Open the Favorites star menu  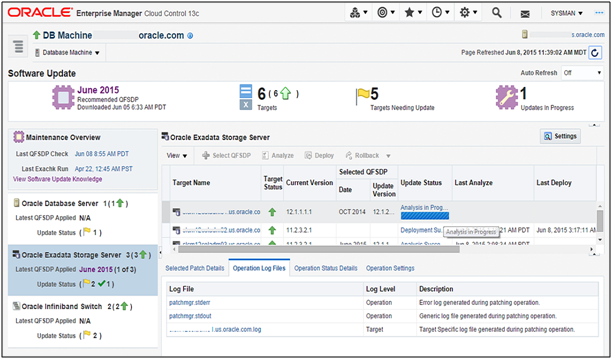point(413,13)
